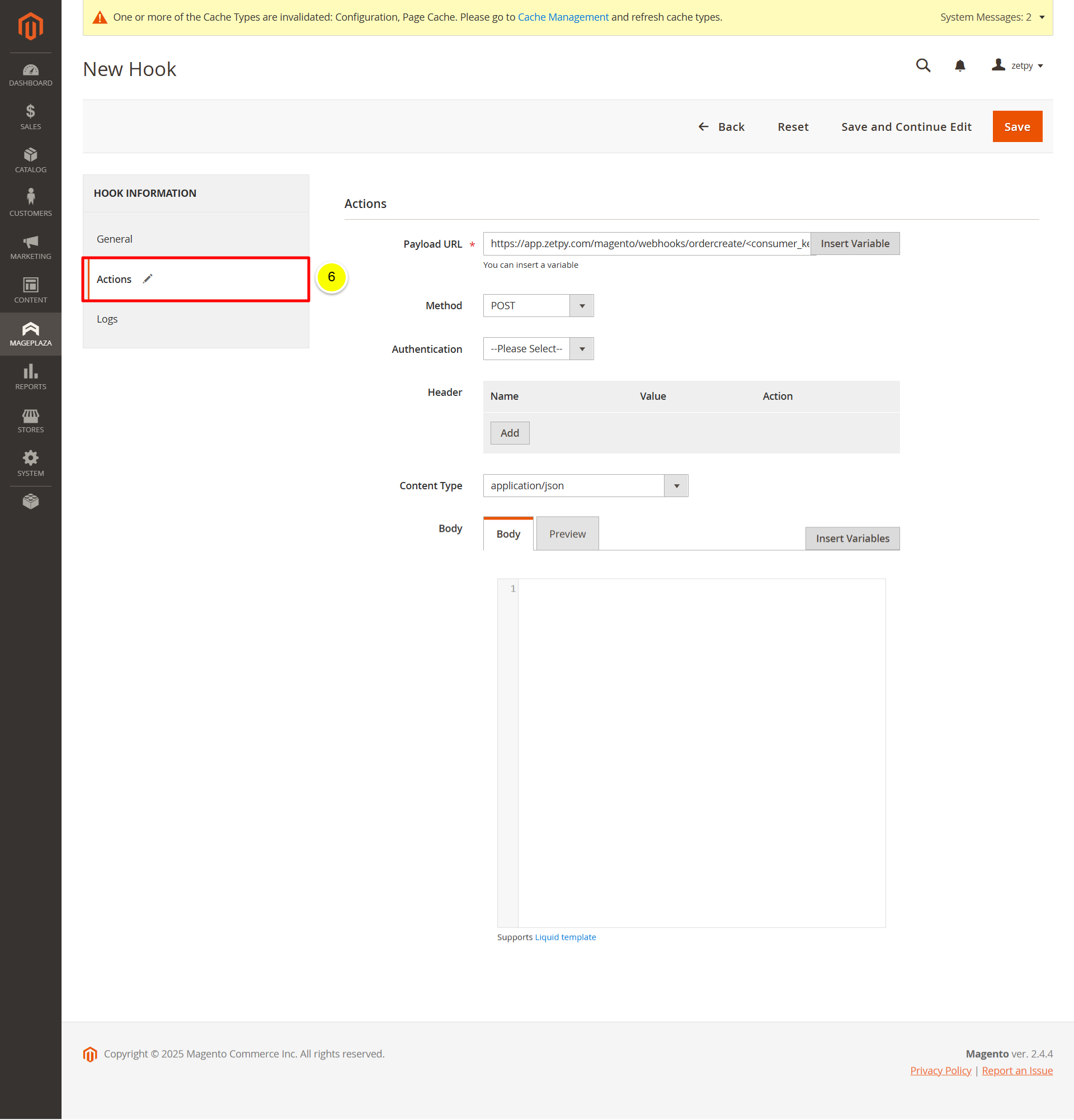Open the notifications bell icon
The height and width of the screenshot is (1120, 1074).
click(x=960, y=66)
